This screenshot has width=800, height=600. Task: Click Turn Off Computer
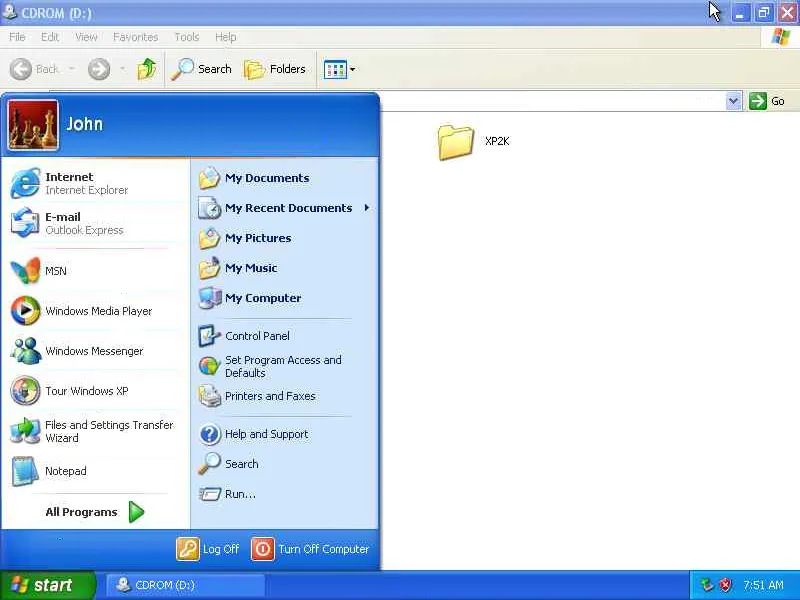point(310,549)
